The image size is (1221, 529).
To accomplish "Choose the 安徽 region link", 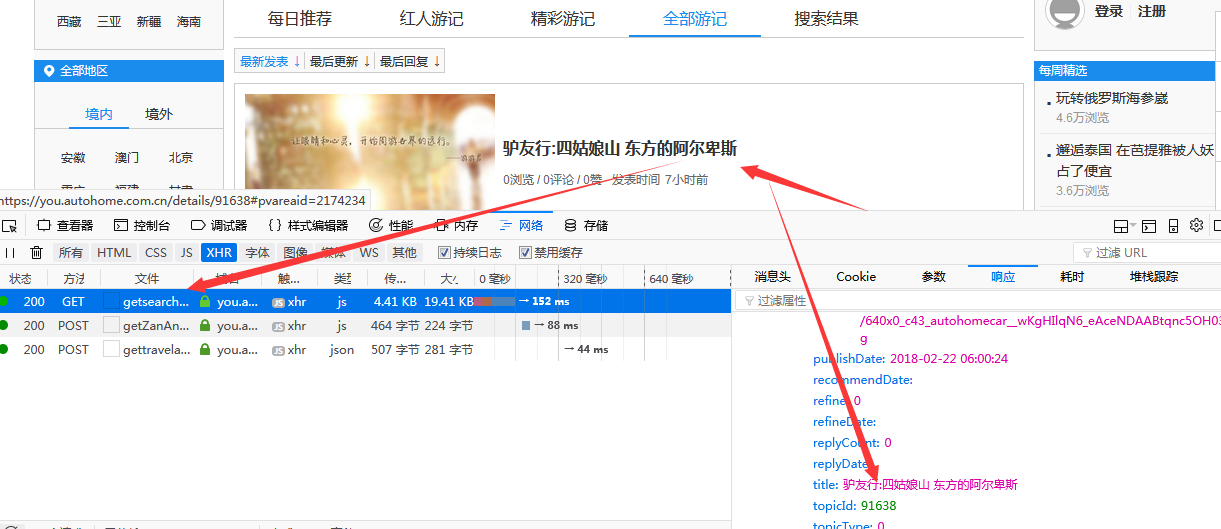I will [x=73, y=158].
